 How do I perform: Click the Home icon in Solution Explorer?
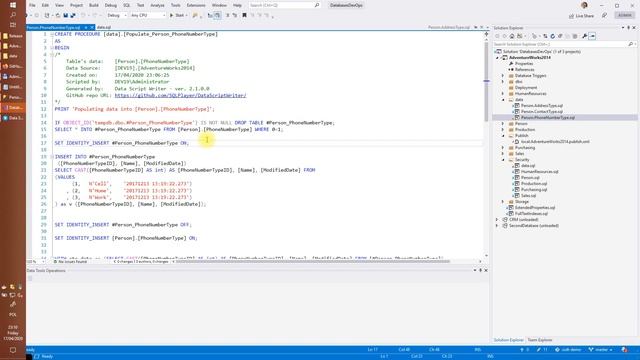[512, 36]
